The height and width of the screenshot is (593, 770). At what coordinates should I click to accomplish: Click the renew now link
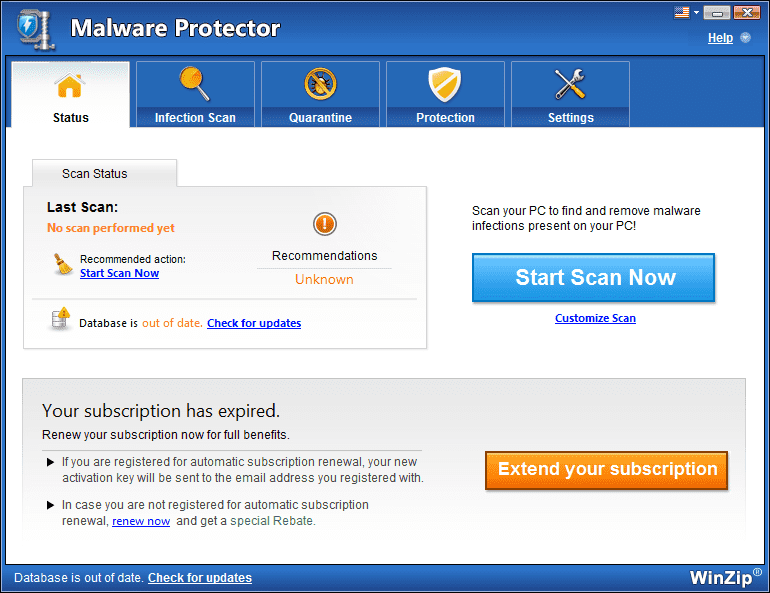[141, 521]
